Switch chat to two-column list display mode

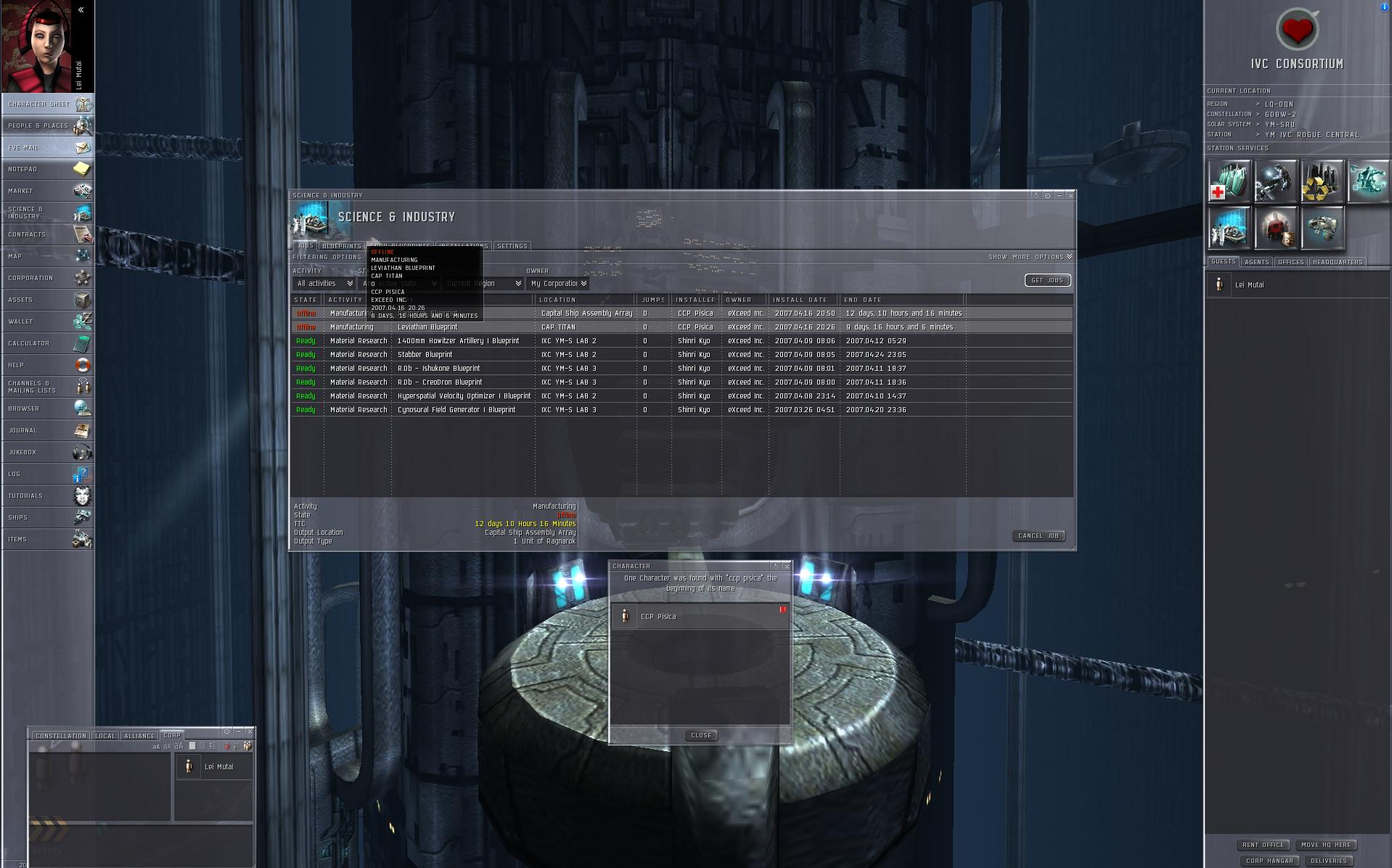pos(213,746)
